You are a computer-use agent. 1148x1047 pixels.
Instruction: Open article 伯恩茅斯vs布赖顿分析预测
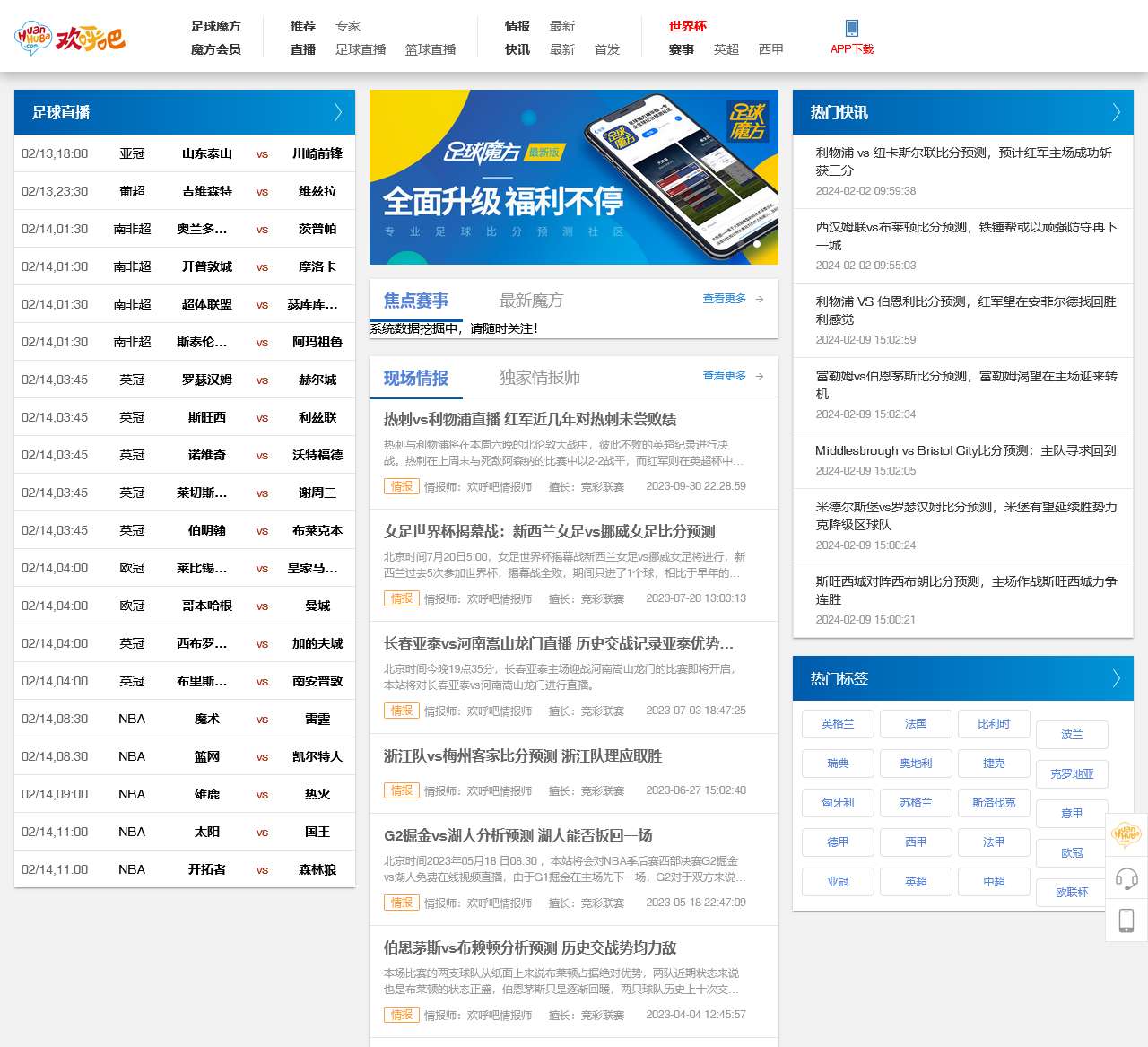pyautogui.click(x=530, y=947)
